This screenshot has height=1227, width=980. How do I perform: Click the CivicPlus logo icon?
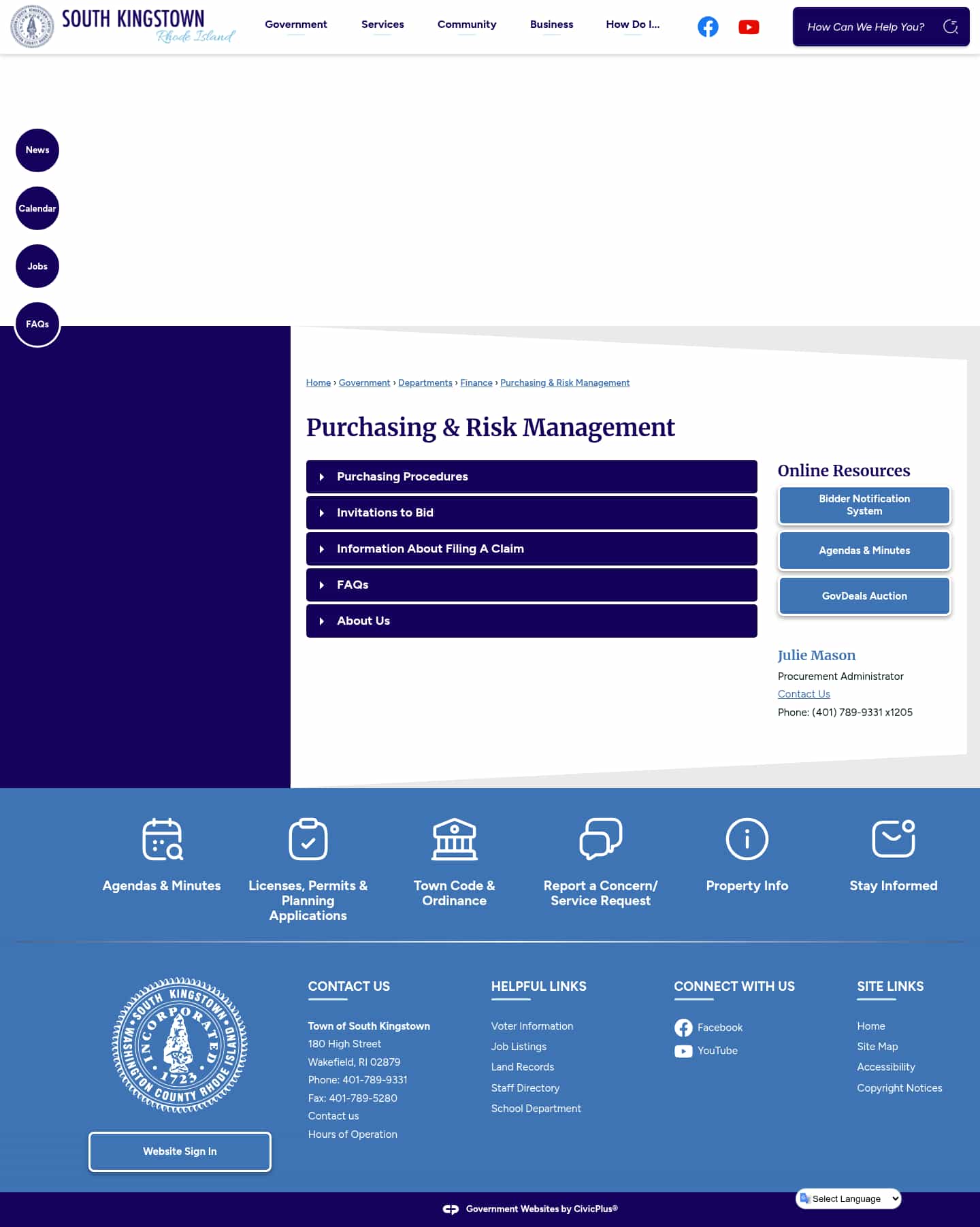451,1209
